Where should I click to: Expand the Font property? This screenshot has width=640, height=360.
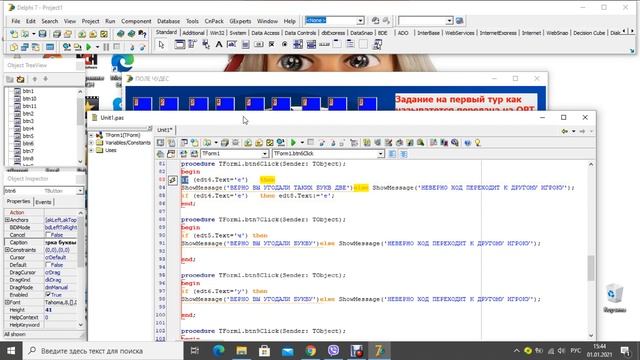tap(7, 302)
